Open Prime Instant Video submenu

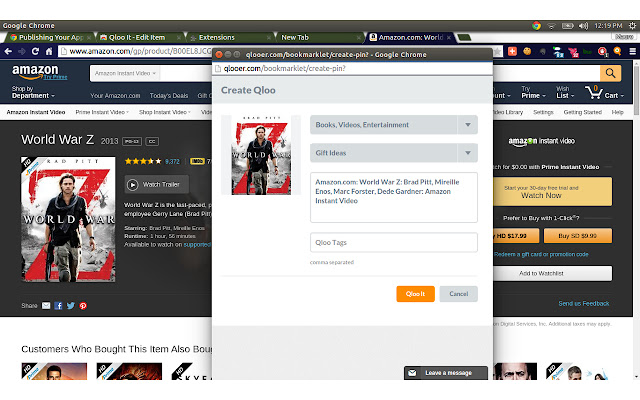click(x=102, y=112)
